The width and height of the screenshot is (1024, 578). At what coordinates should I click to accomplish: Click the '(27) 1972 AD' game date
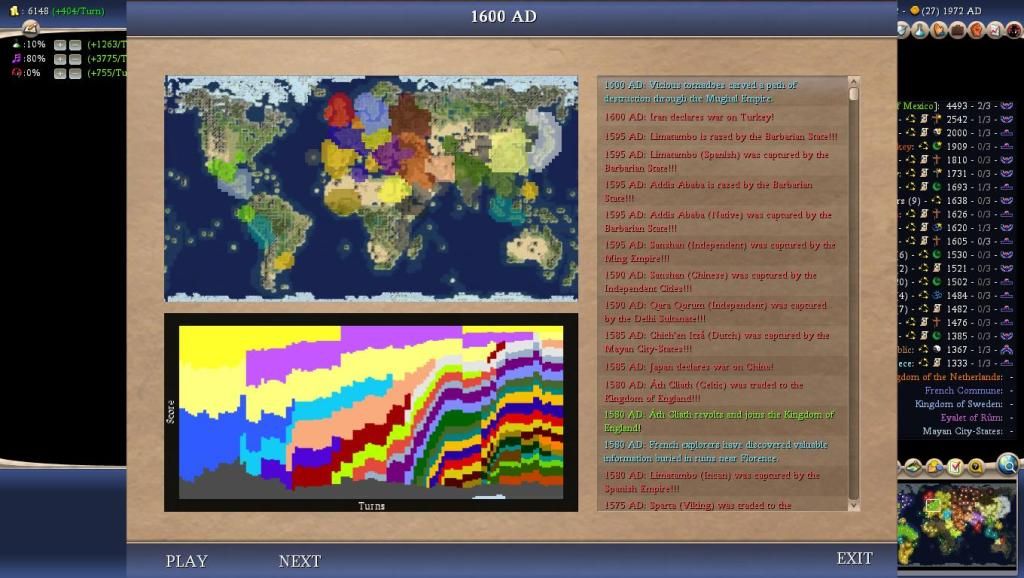click(x=951, y=11)
